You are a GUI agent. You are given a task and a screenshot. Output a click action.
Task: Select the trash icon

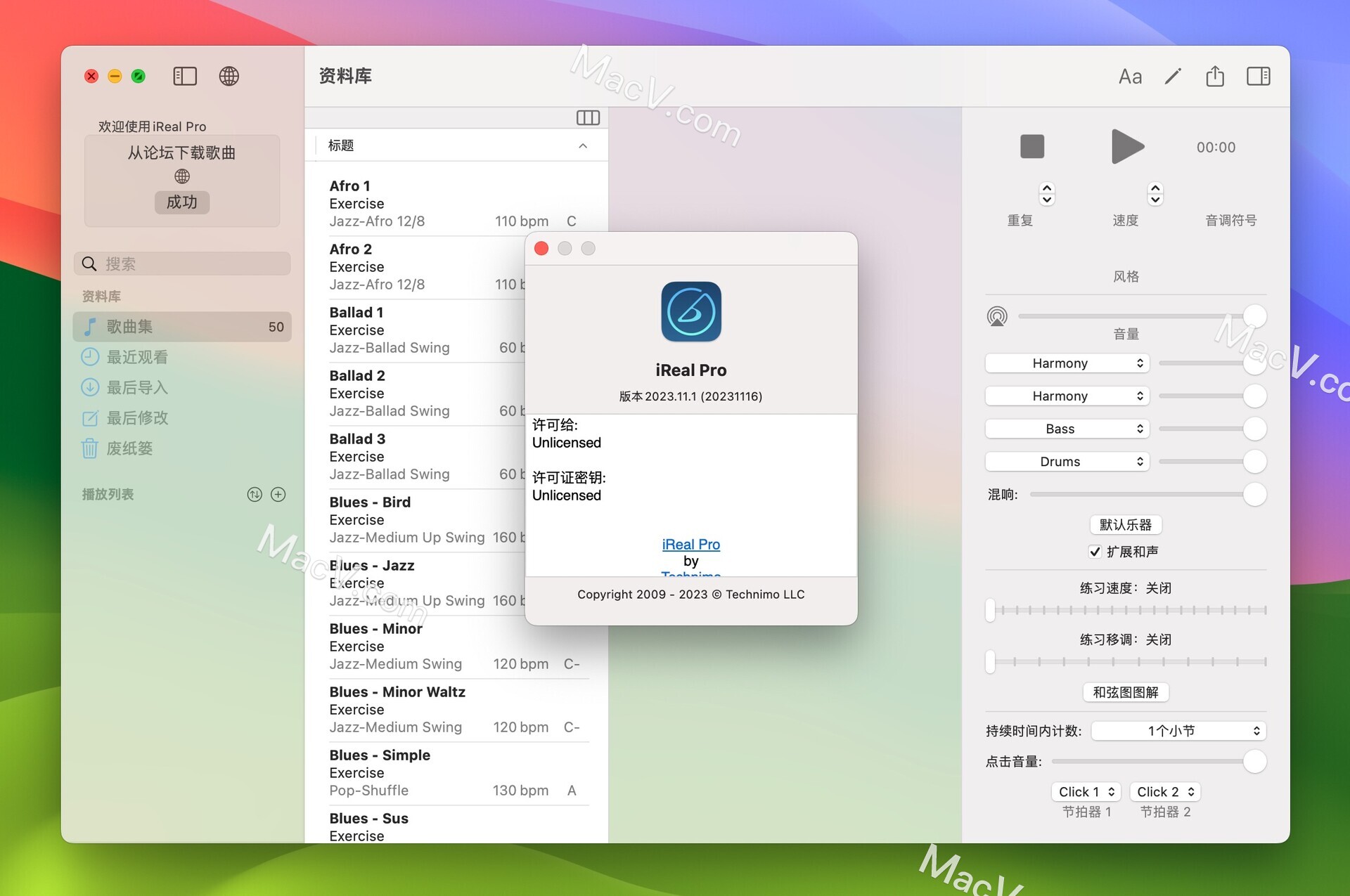(90, 448)
